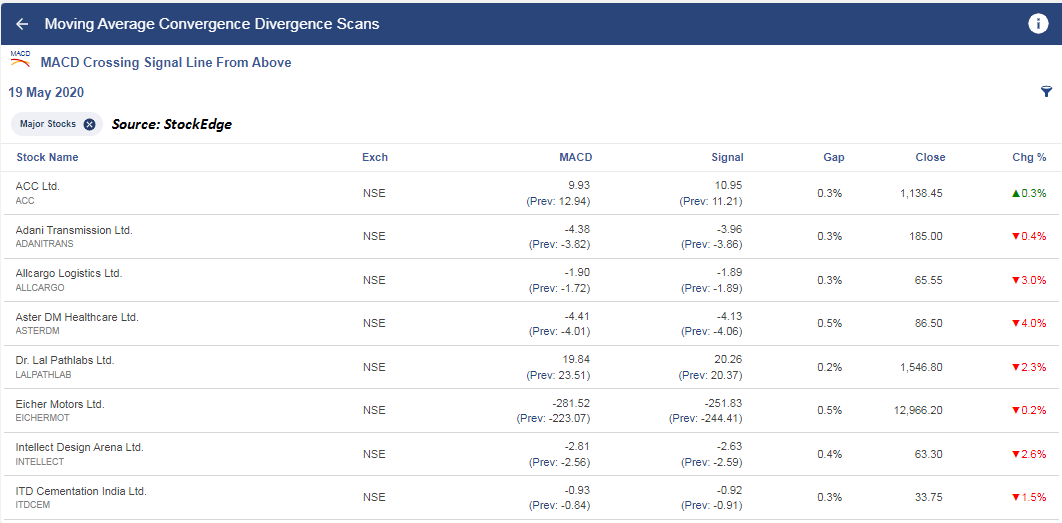Viewport: 1062px width, 523px height.
Task: Sort by Stock Name column header
Action: coord(47,157)
